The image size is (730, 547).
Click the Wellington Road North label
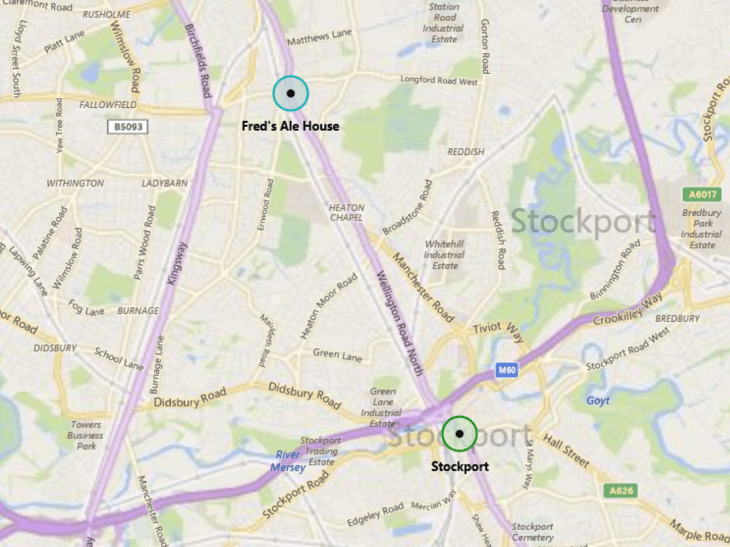pos(399,324)
